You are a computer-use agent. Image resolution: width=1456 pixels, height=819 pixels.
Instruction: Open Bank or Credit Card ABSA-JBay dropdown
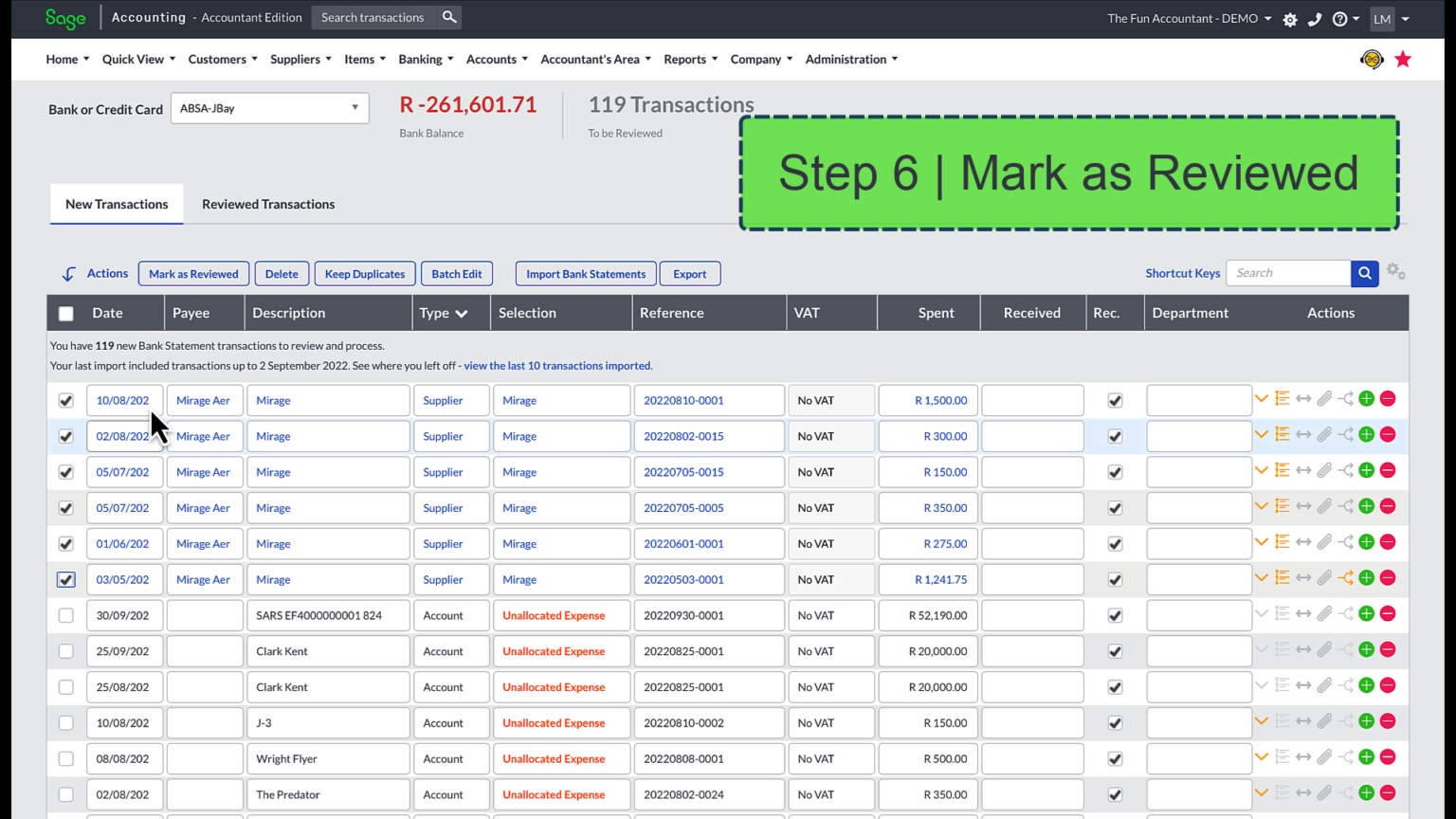click(x=269, y=108)
